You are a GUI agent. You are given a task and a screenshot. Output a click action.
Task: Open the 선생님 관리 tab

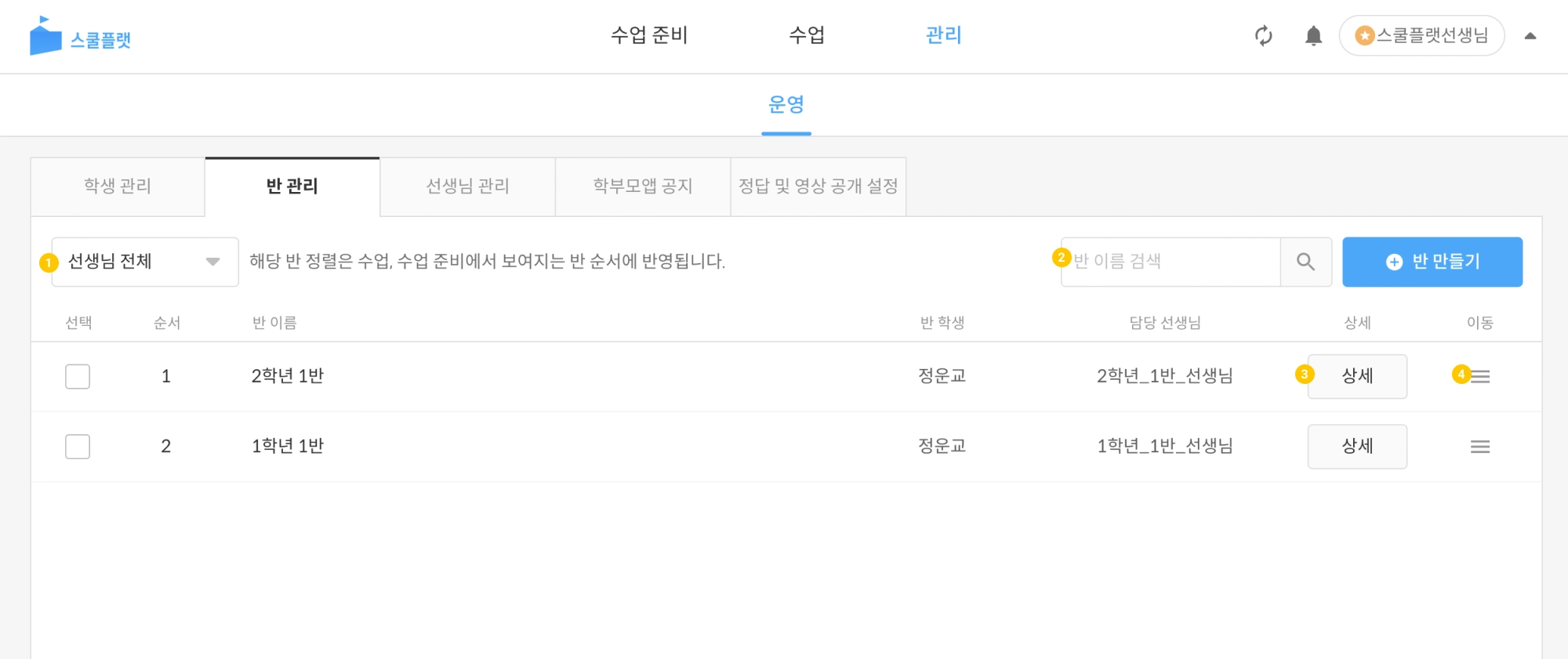[467, 186]
